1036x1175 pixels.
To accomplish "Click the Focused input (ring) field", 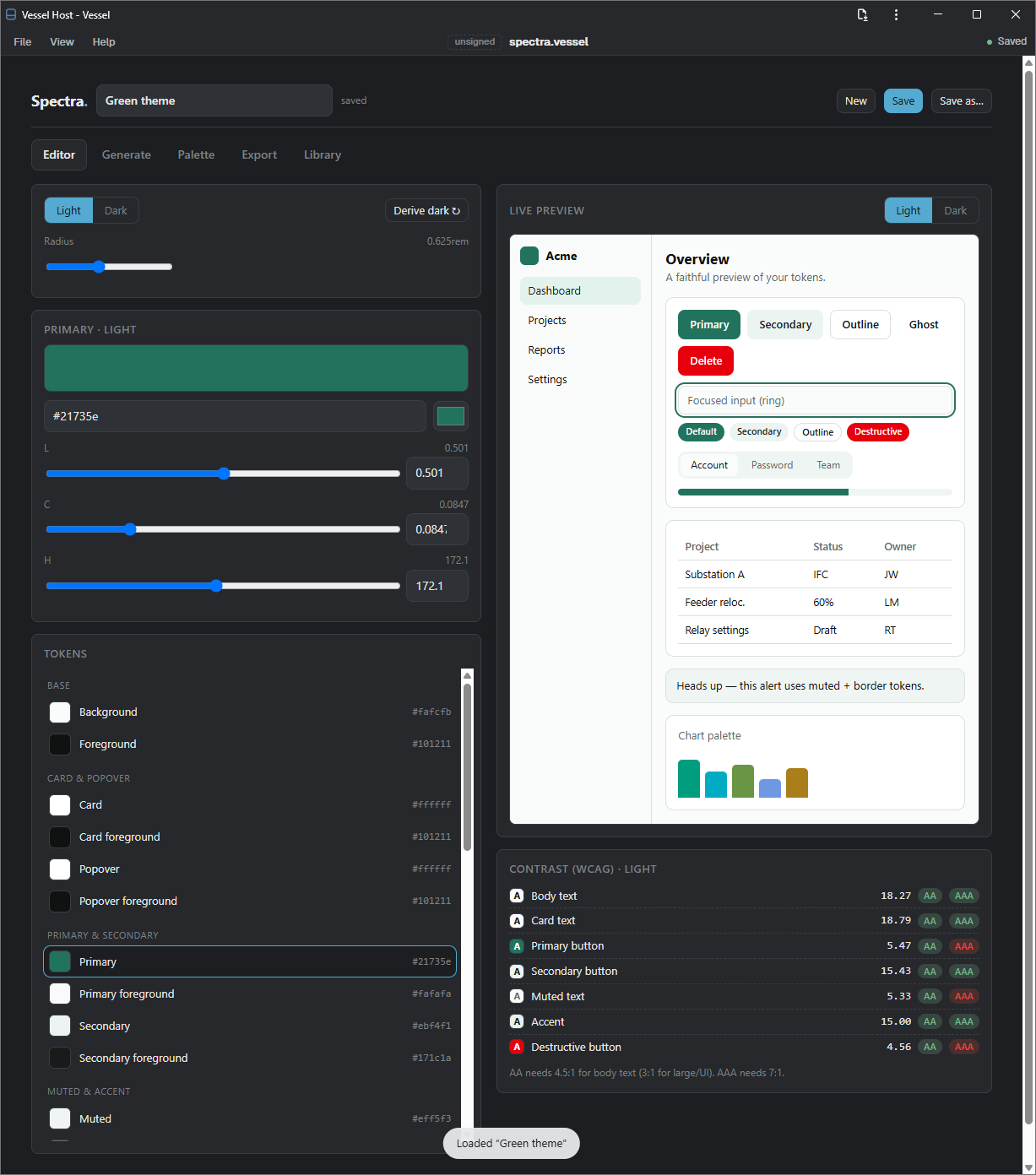I will point(815,400).
